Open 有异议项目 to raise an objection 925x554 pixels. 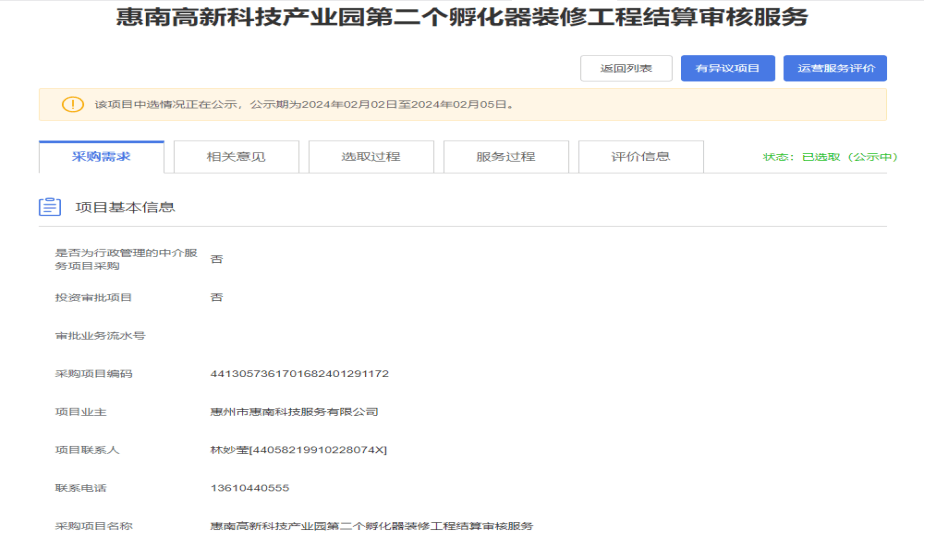(727, 68)
